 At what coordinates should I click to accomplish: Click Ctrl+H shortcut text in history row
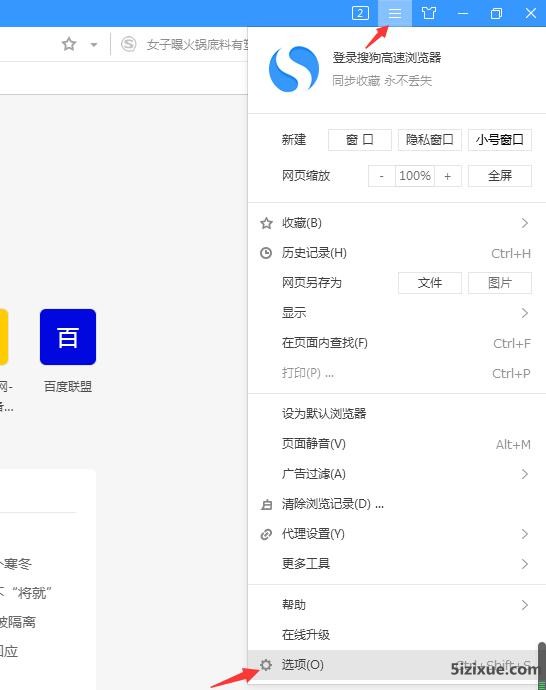(511, 253)
